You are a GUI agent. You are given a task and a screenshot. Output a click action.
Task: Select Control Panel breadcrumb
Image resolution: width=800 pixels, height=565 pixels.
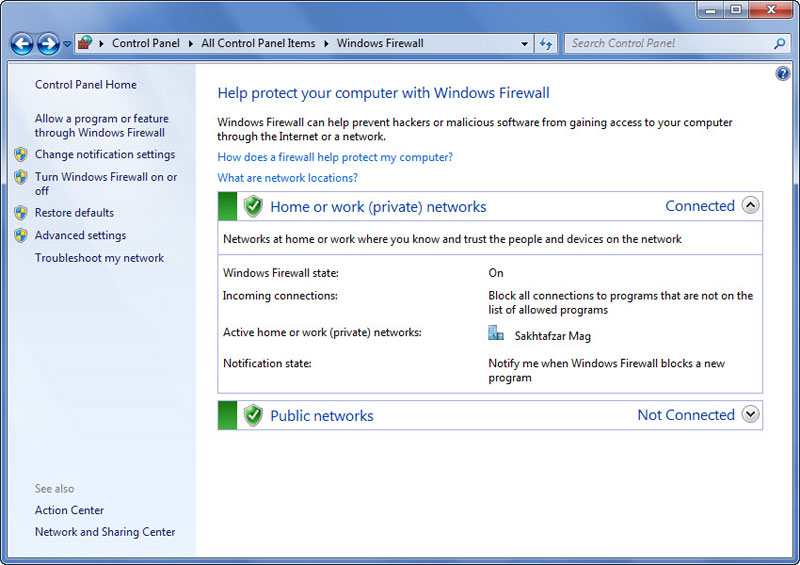(145, 43)
